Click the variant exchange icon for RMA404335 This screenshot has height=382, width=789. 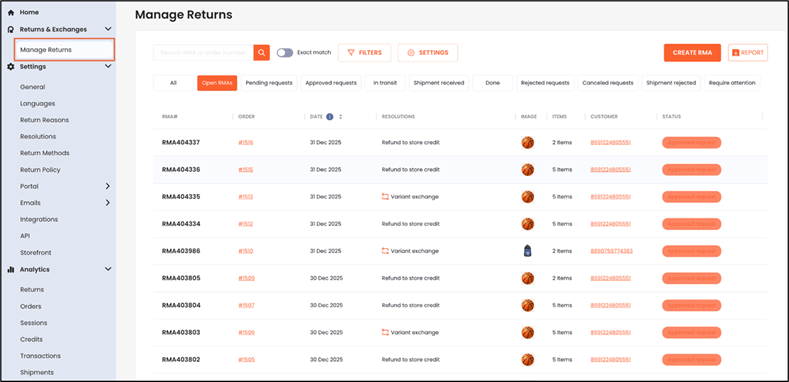pyautogui.click(x=385, y=196)
